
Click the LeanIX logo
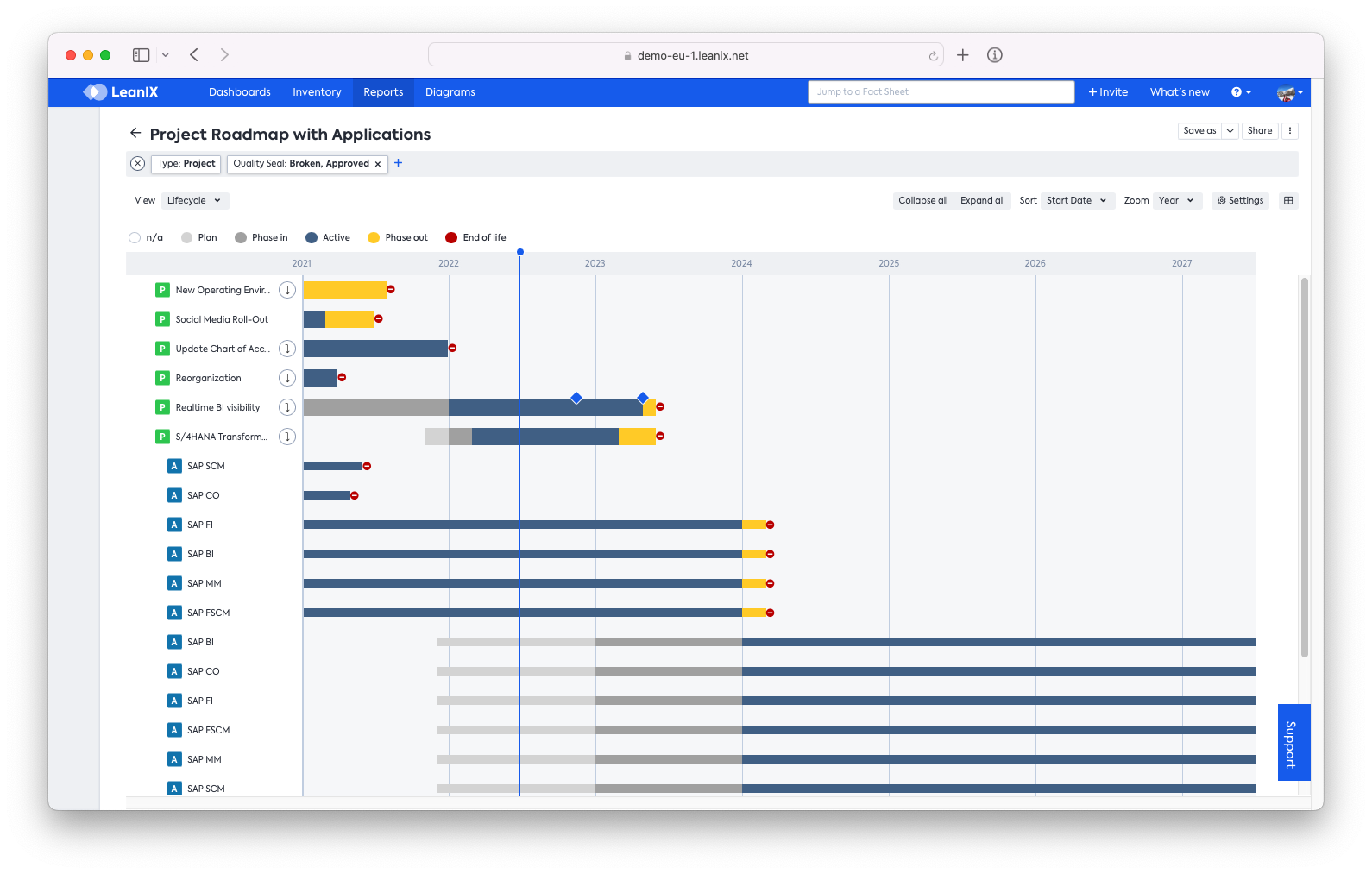click(x=121, y=92)
